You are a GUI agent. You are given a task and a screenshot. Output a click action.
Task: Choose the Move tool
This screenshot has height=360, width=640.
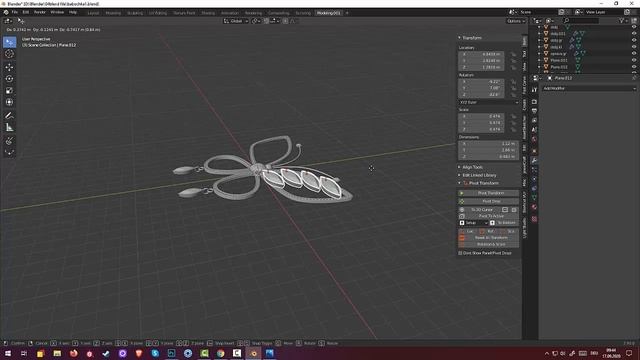(9, 67)
